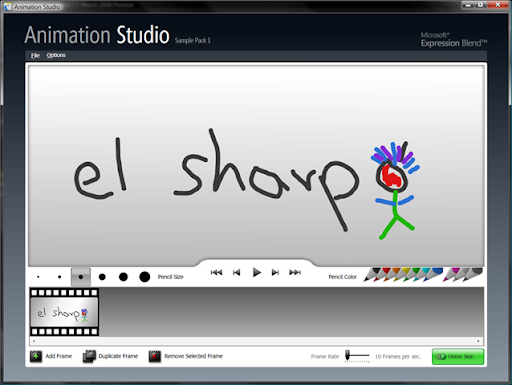Jump to last frame fast-forward button
The width and height of the screenshot is (512, 385).
point(295,273)
